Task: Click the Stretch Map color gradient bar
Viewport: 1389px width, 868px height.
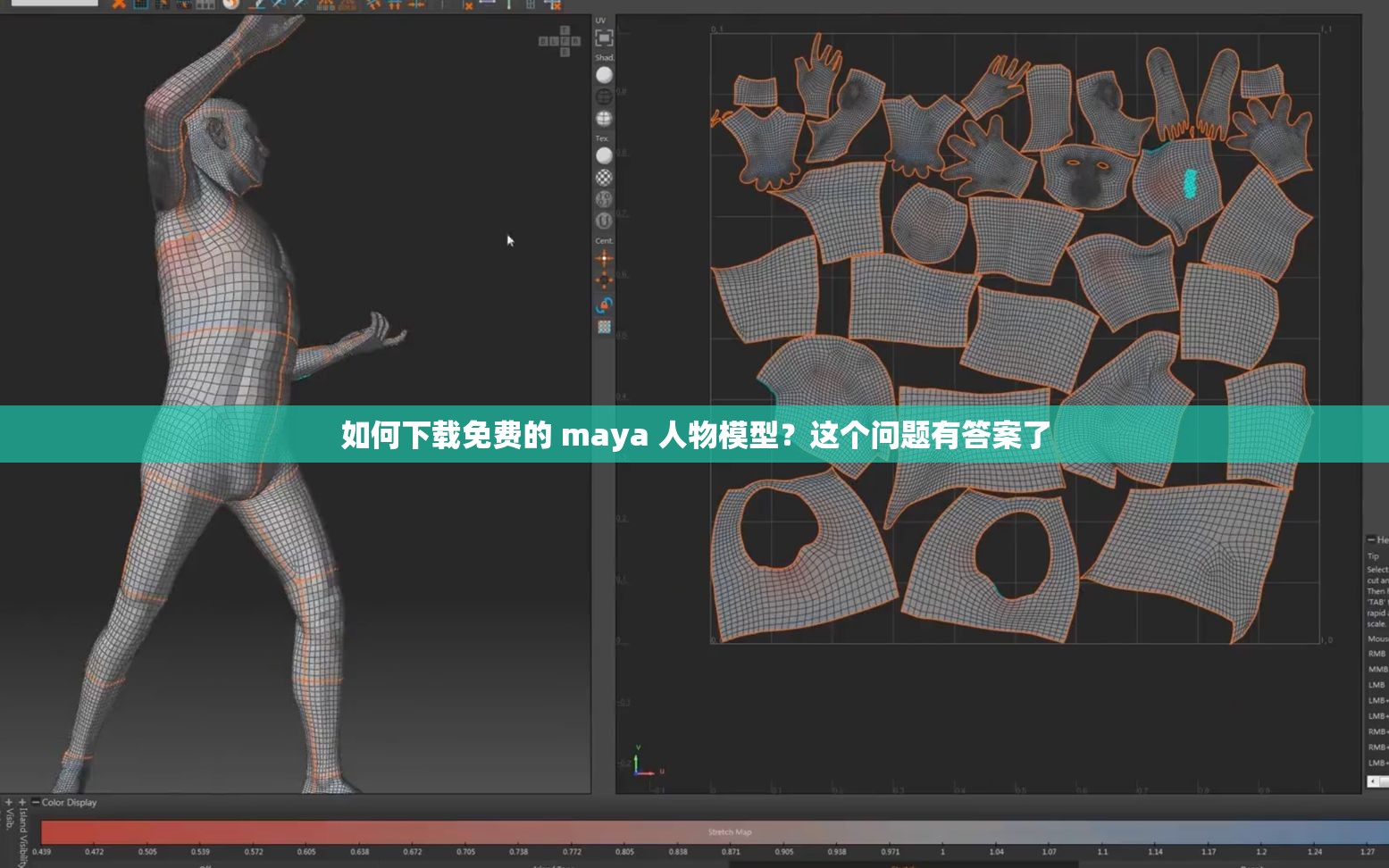Action: pos(715,832)
